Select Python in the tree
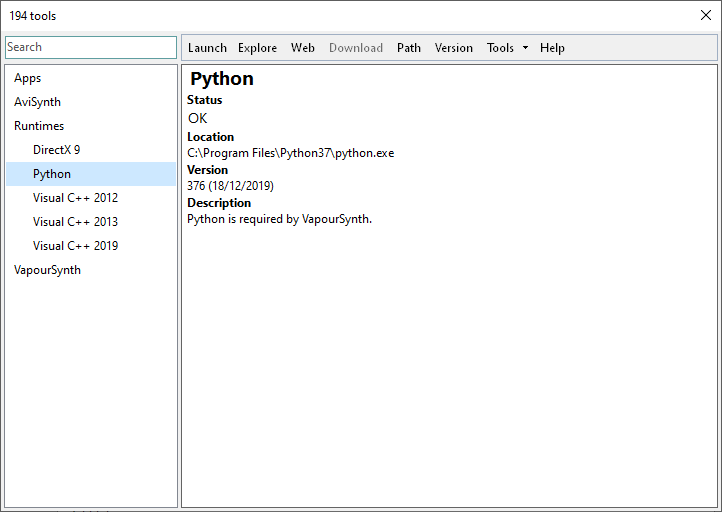Image resolution: width=722 pixels, height=512 pixels. 91,174
